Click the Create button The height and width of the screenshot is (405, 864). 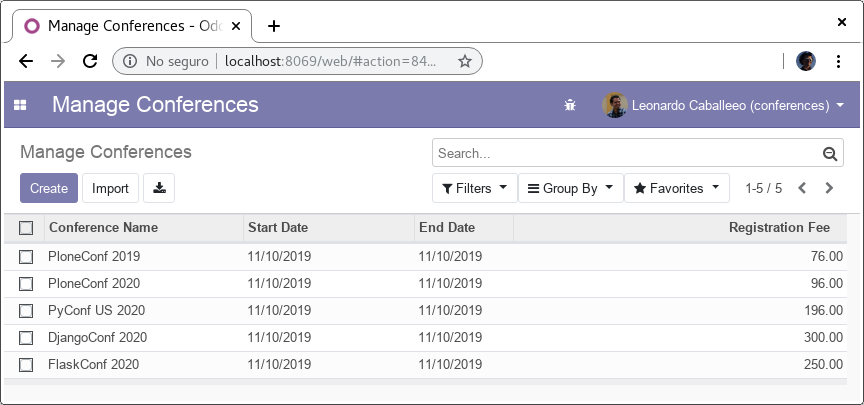click(49, 188)
